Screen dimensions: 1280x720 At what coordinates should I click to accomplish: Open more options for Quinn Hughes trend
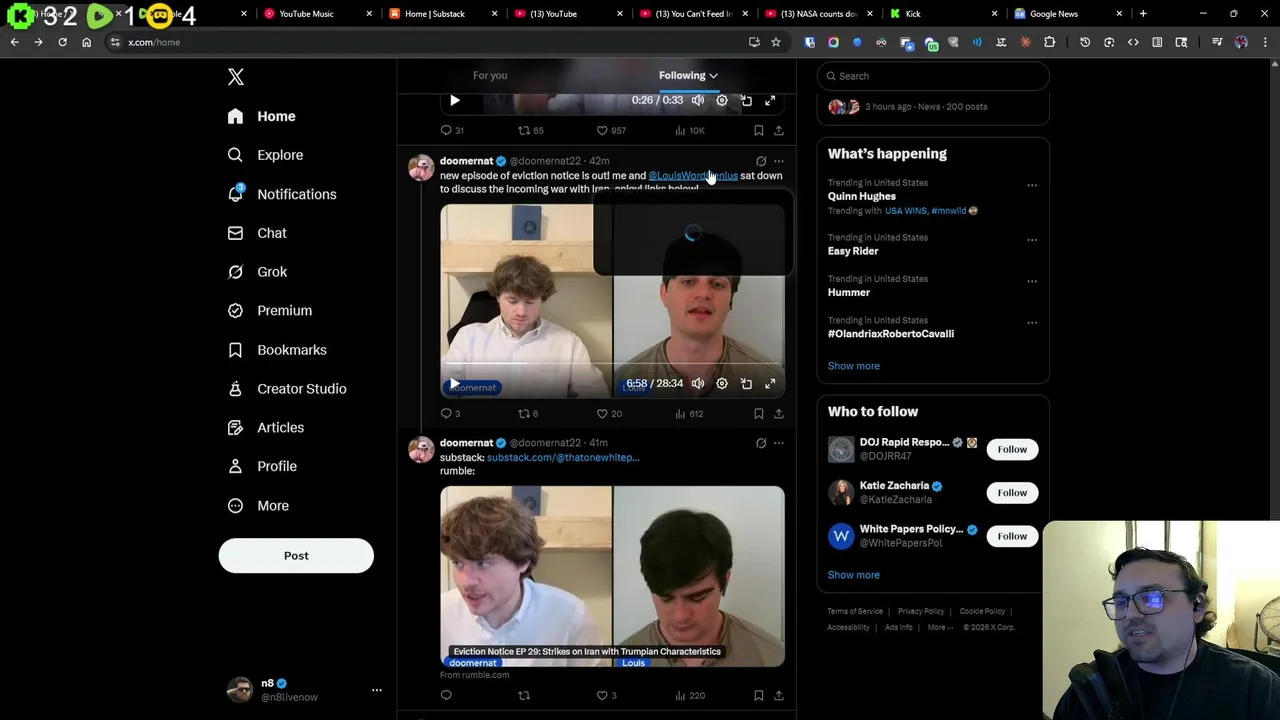[x=1032, y=185]
